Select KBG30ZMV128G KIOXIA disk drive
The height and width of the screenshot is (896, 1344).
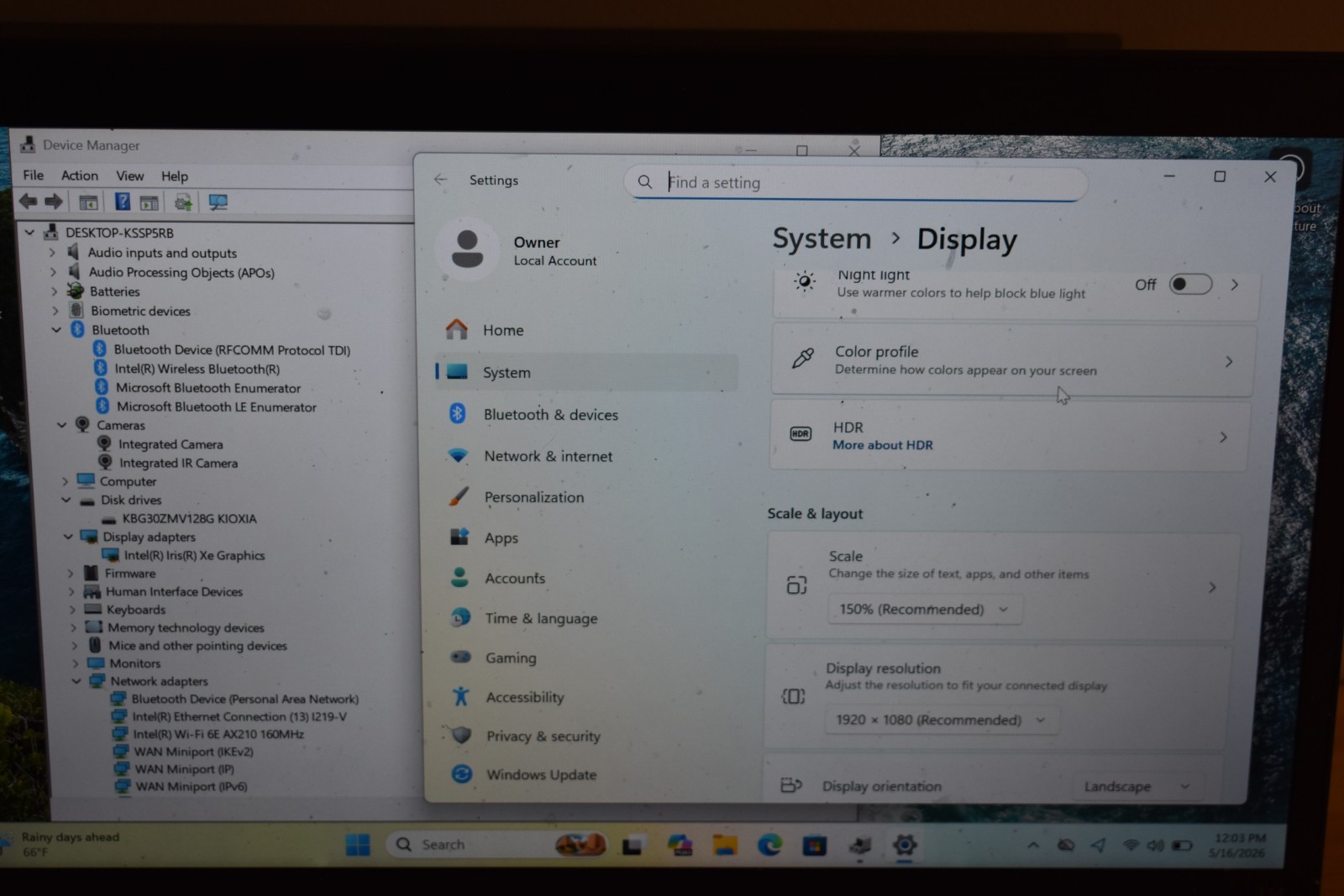[x=189, y=518]
